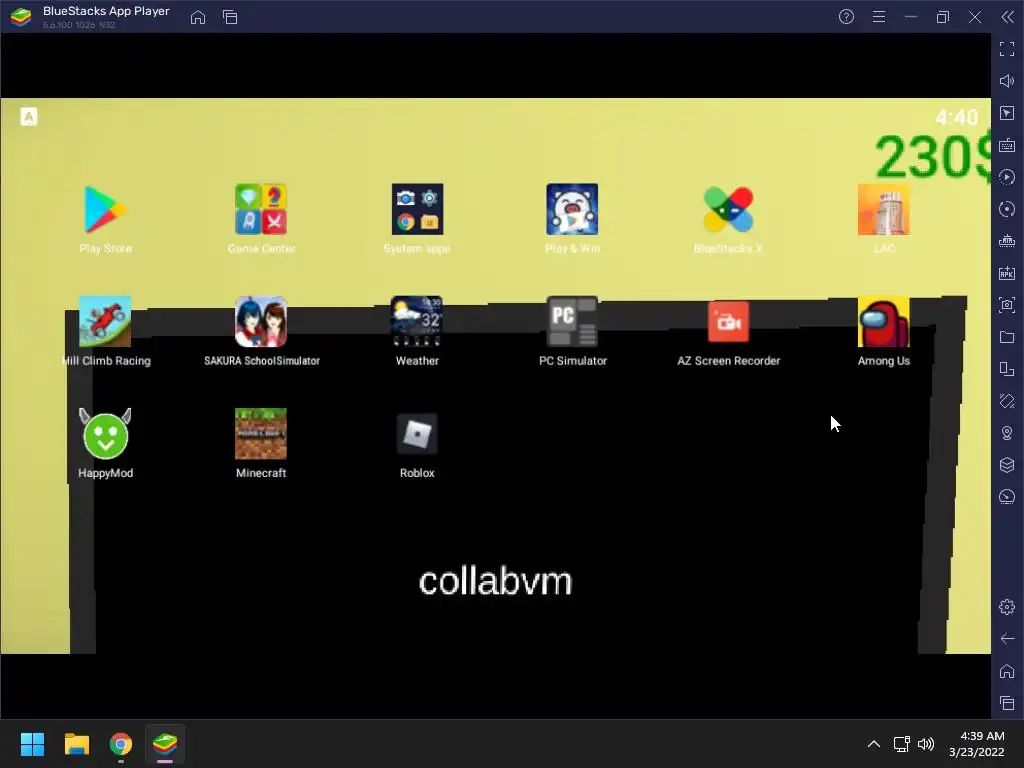Open the set location sidebar icon
1024x768 pixels.
pyautogui.click(x=1007, y=433)
